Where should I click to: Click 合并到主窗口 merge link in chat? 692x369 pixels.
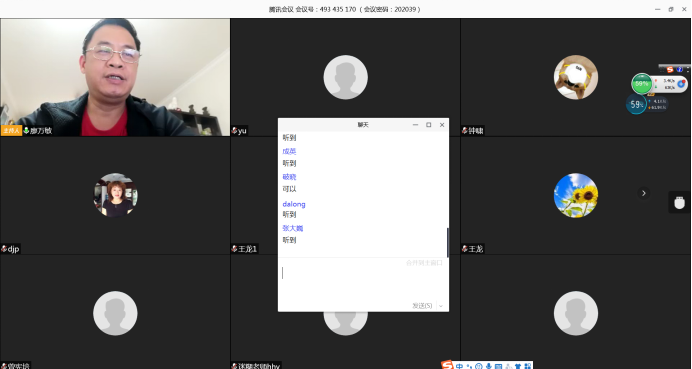(424, 263)
